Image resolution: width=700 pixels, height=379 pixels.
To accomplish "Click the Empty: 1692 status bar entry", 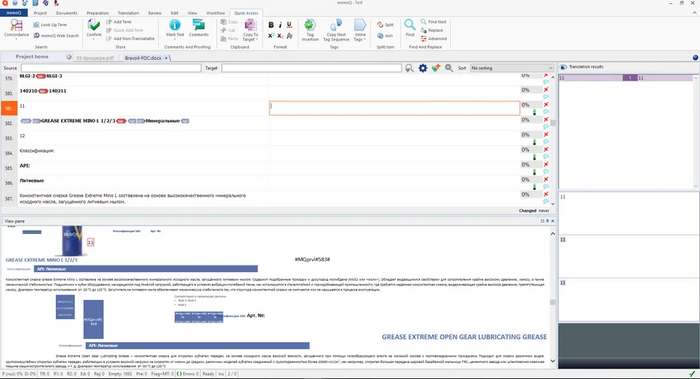I will tap(120, 374).
